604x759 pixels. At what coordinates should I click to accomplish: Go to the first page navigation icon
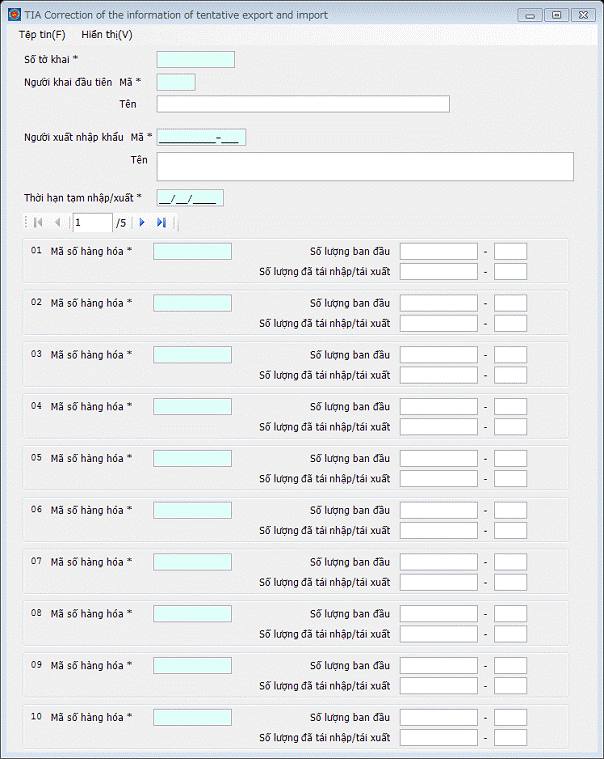(x=38, y=222)
